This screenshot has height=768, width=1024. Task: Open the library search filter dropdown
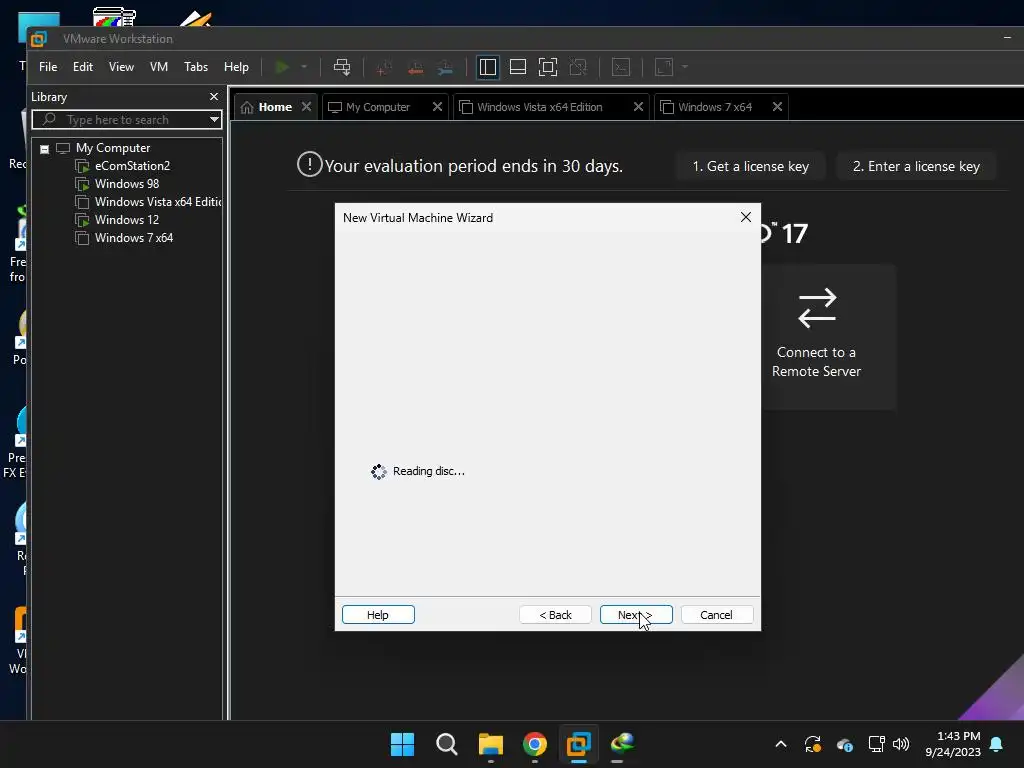[214, 120]
